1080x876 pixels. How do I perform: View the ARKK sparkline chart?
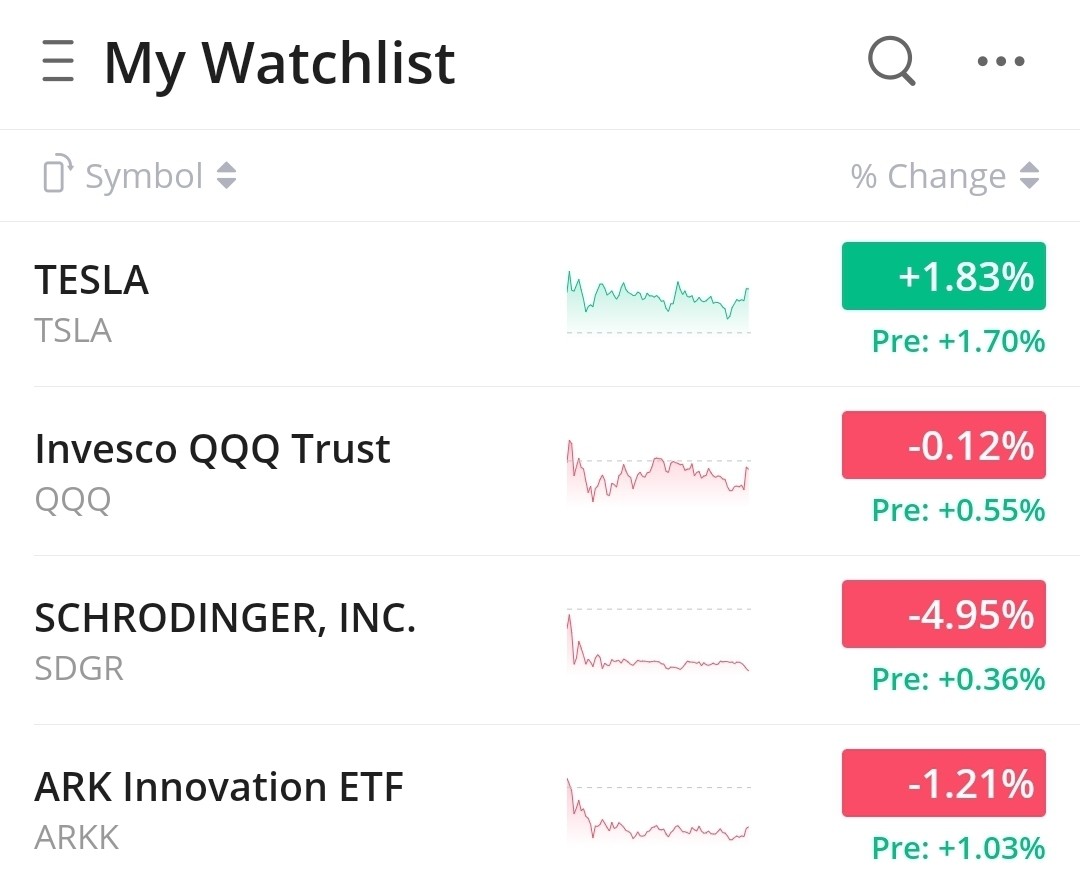pyautogui.click(x=657, y=810)
